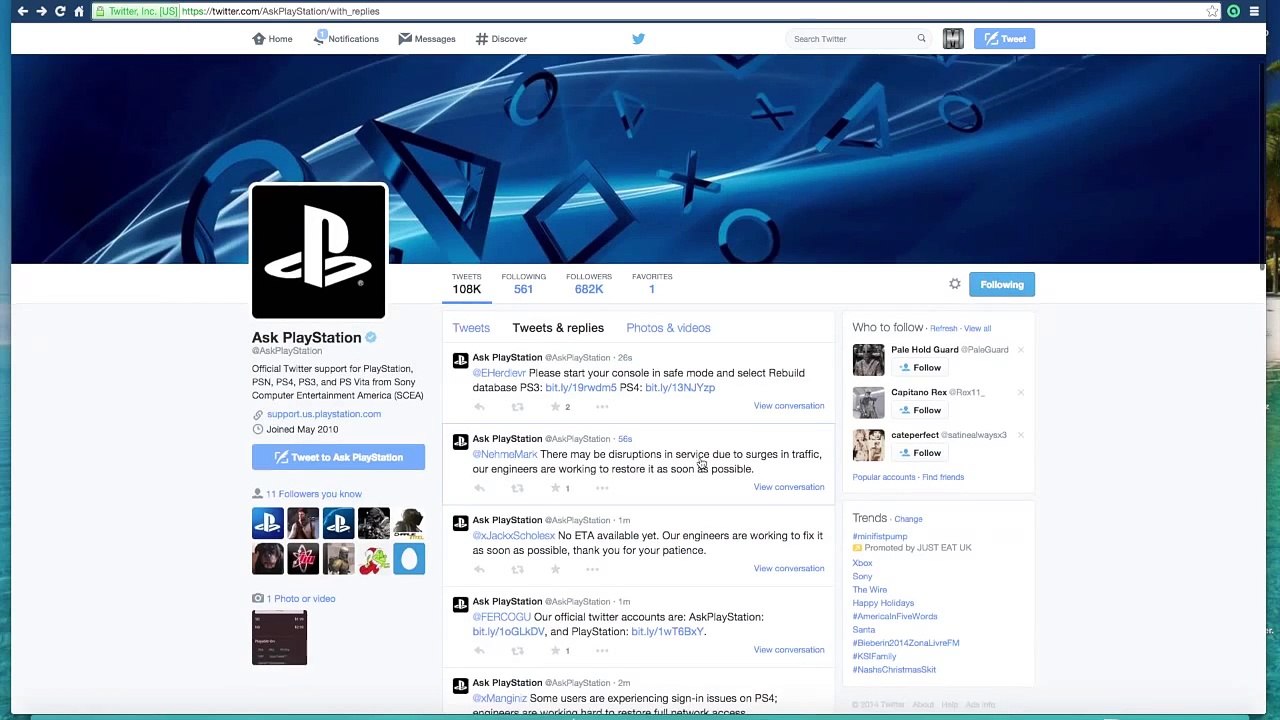Favorite the @FERCOGU tweet

[555, 651]
